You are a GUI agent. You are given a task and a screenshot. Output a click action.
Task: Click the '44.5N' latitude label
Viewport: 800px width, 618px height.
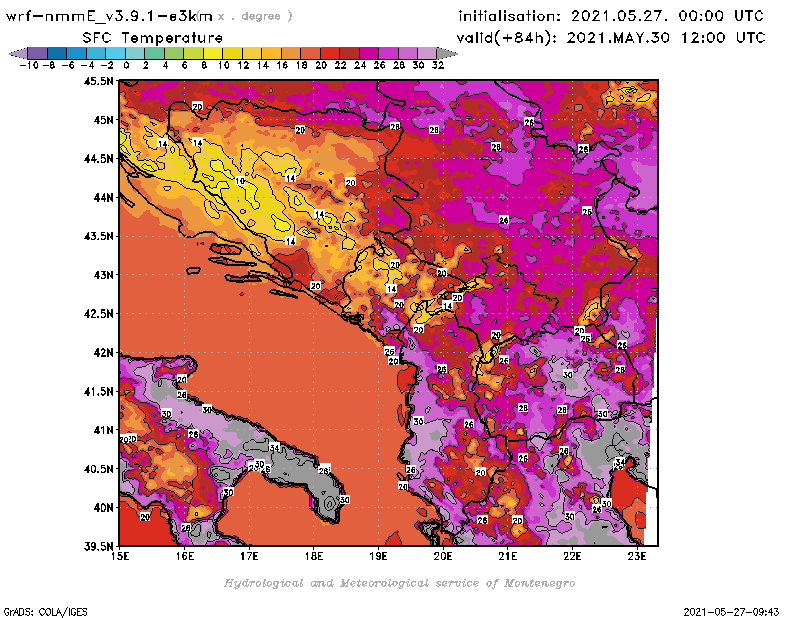pos(98,159)
